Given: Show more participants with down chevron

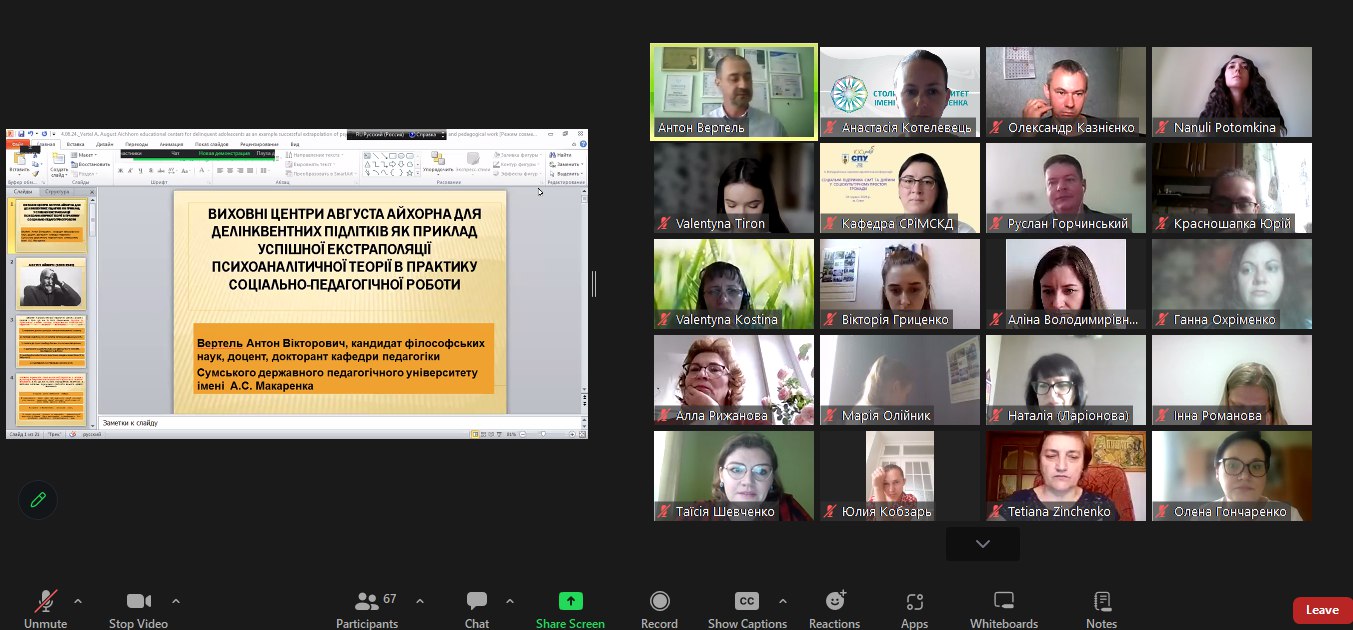Looking at the screenshot, I should click(982, 544).
